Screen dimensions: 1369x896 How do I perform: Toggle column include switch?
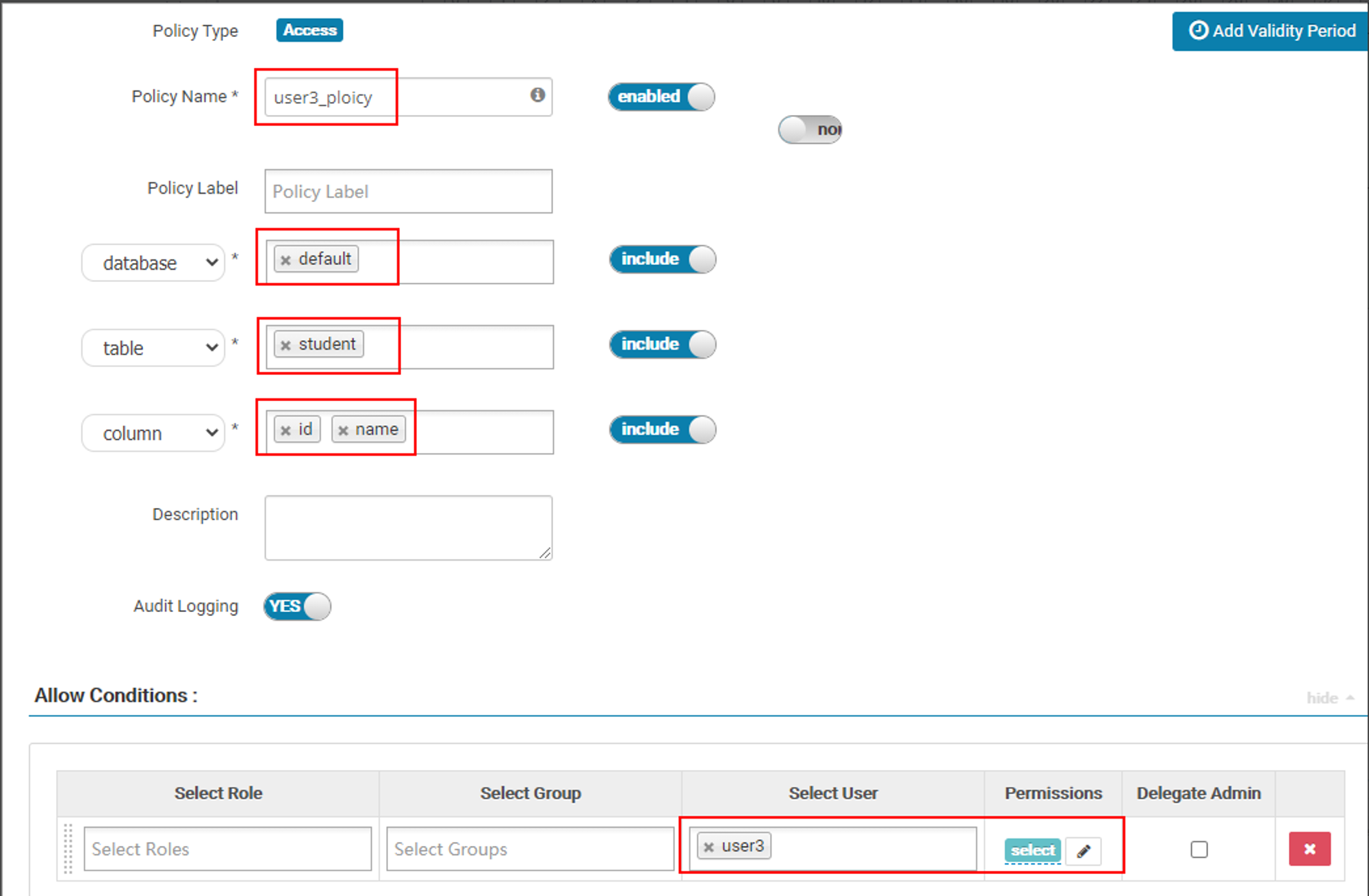[663, 430]
